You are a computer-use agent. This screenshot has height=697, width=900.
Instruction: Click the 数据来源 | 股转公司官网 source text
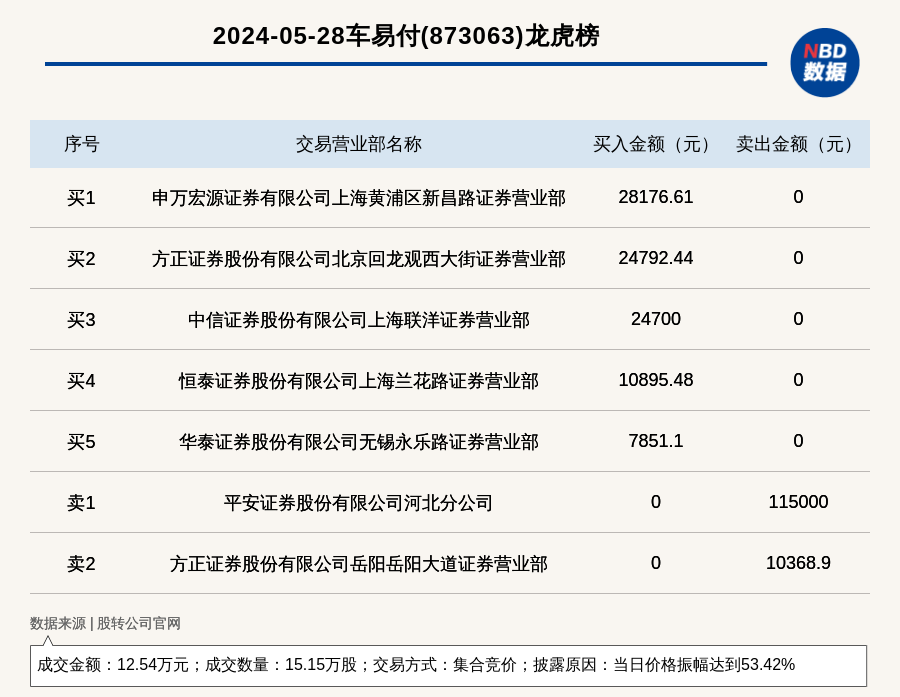coord(105,624)
